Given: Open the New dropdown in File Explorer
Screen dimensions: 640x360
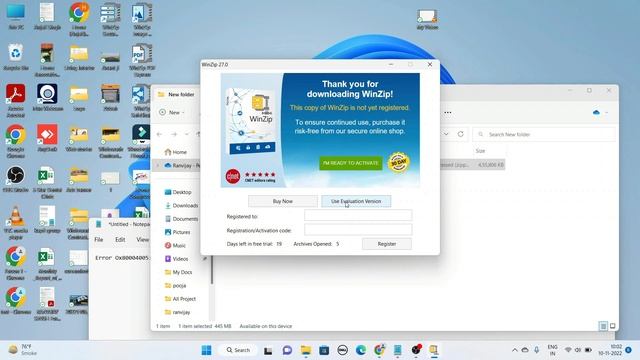Looking at the screenshot, I should coord(172,112).
